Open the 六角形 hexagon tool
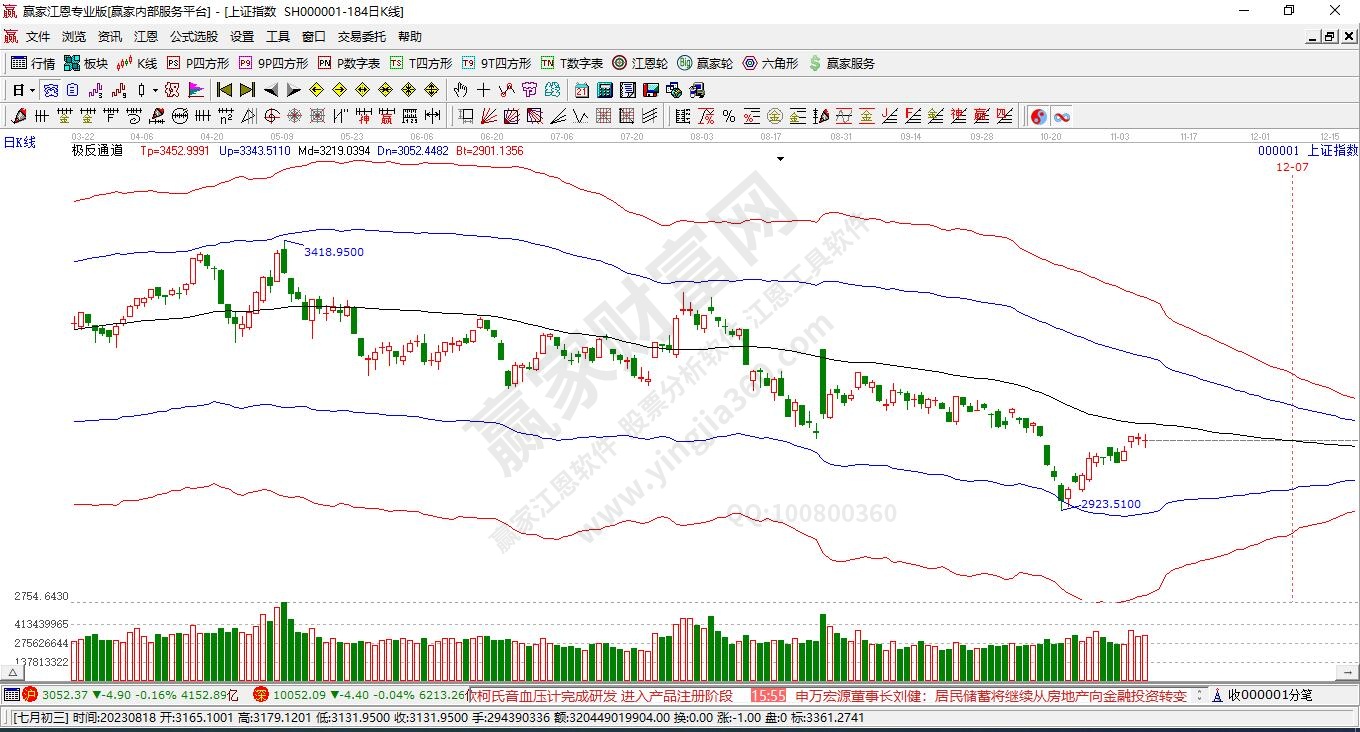The image size is (1360, 732). (770, 63)
